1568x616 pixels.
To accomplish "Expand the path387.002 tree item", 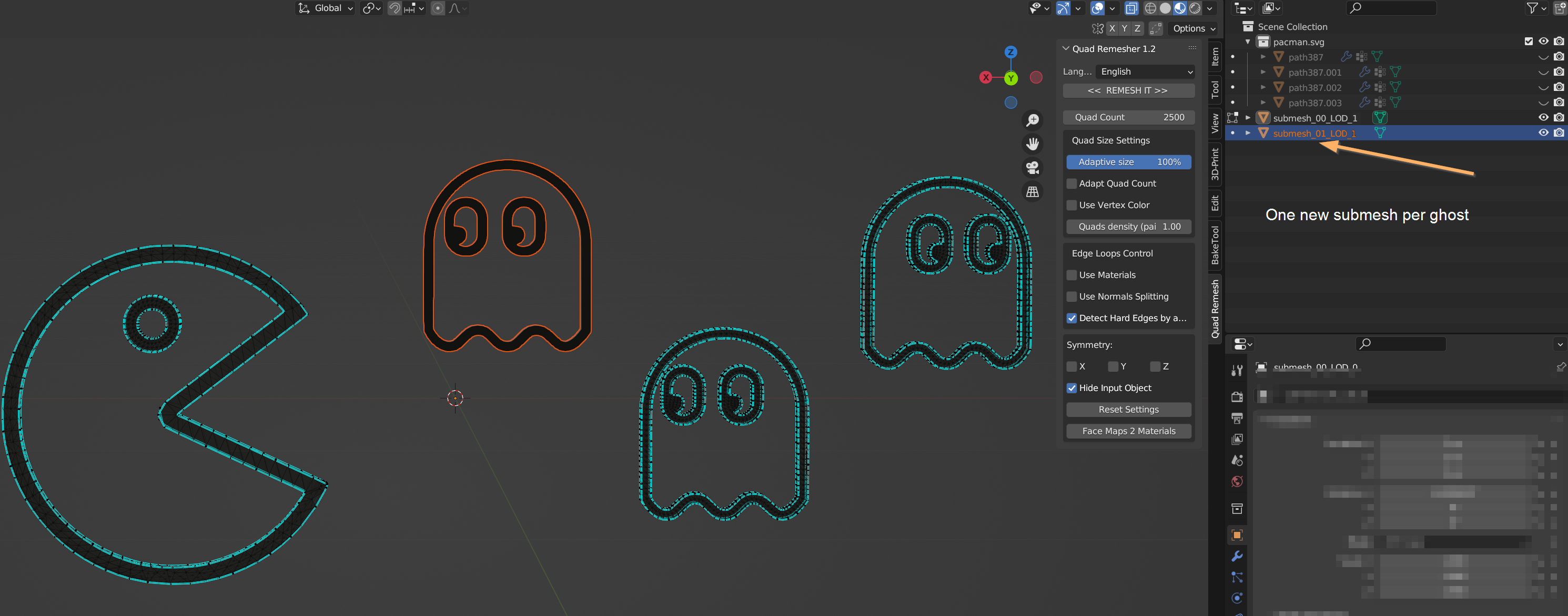I will [x=1263, y=87].
